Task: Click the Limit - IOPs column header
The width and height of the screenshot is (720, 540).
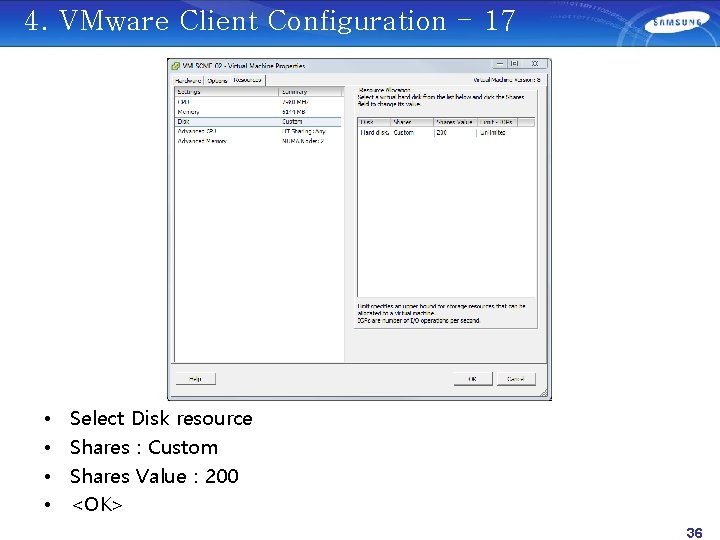Action: 497,122
